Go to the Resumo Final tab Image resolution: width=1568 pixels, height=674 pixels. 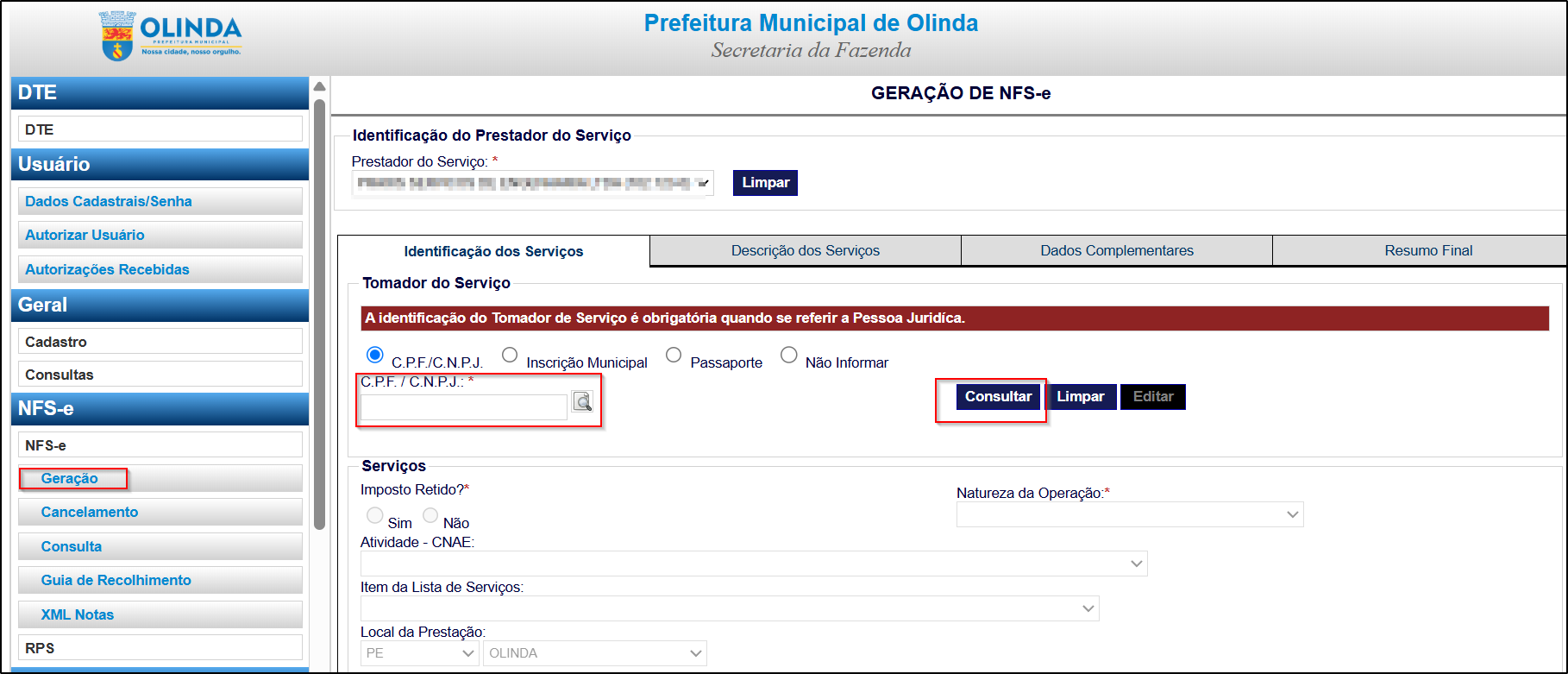(1427, 250)
